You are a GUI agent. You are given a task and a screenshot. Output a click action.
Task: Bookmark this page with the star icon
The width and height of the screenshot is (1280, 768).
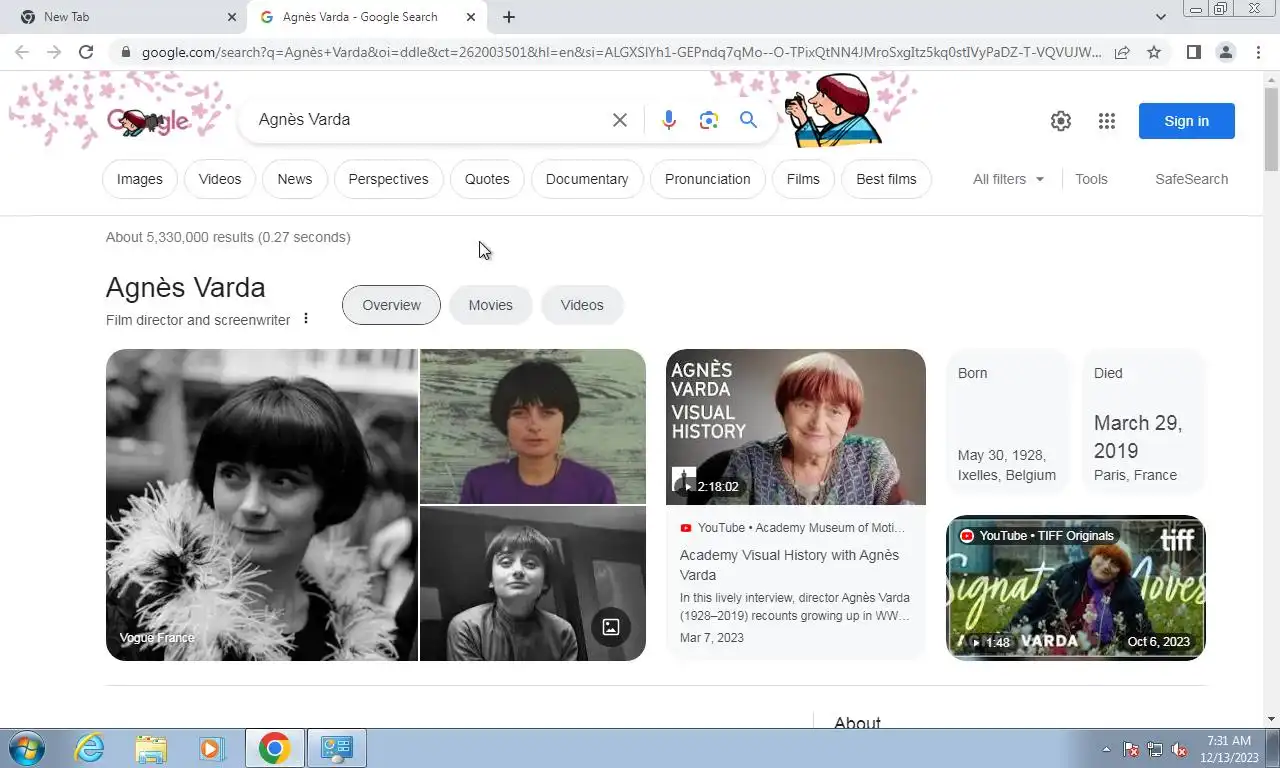1154,52
